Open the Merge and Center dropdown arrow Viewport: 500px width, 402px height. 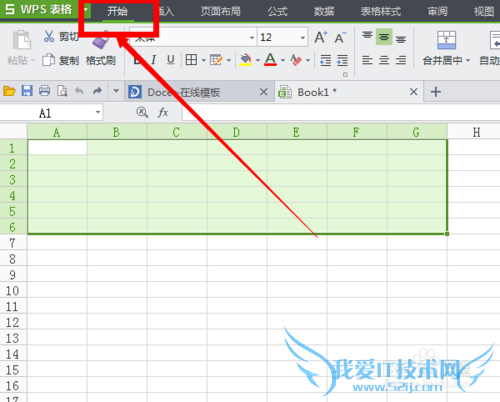tap(468, 61)
